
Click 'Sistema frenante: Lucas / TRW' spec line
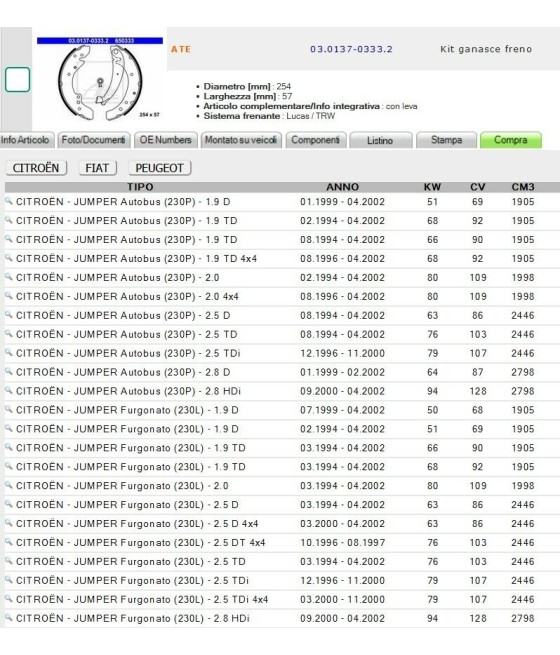[x=269, y=116]
